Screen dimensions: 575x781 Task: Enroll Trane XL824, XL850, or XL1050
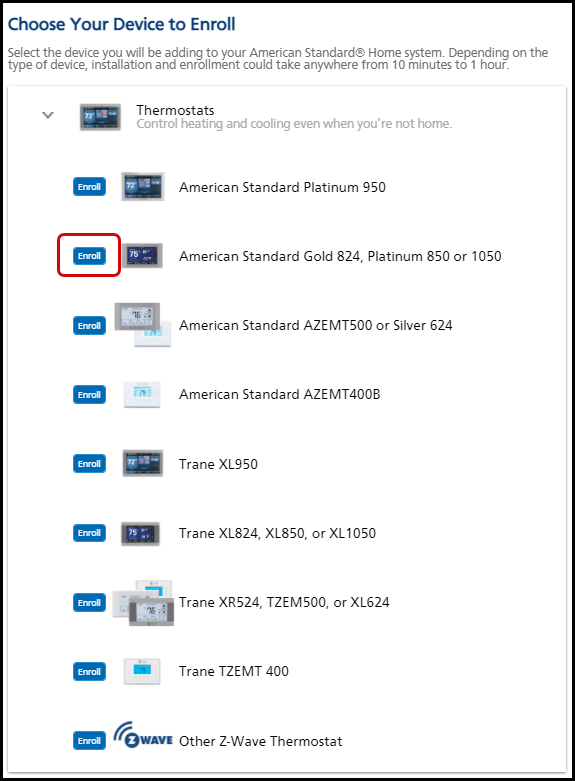coord(89,532)
